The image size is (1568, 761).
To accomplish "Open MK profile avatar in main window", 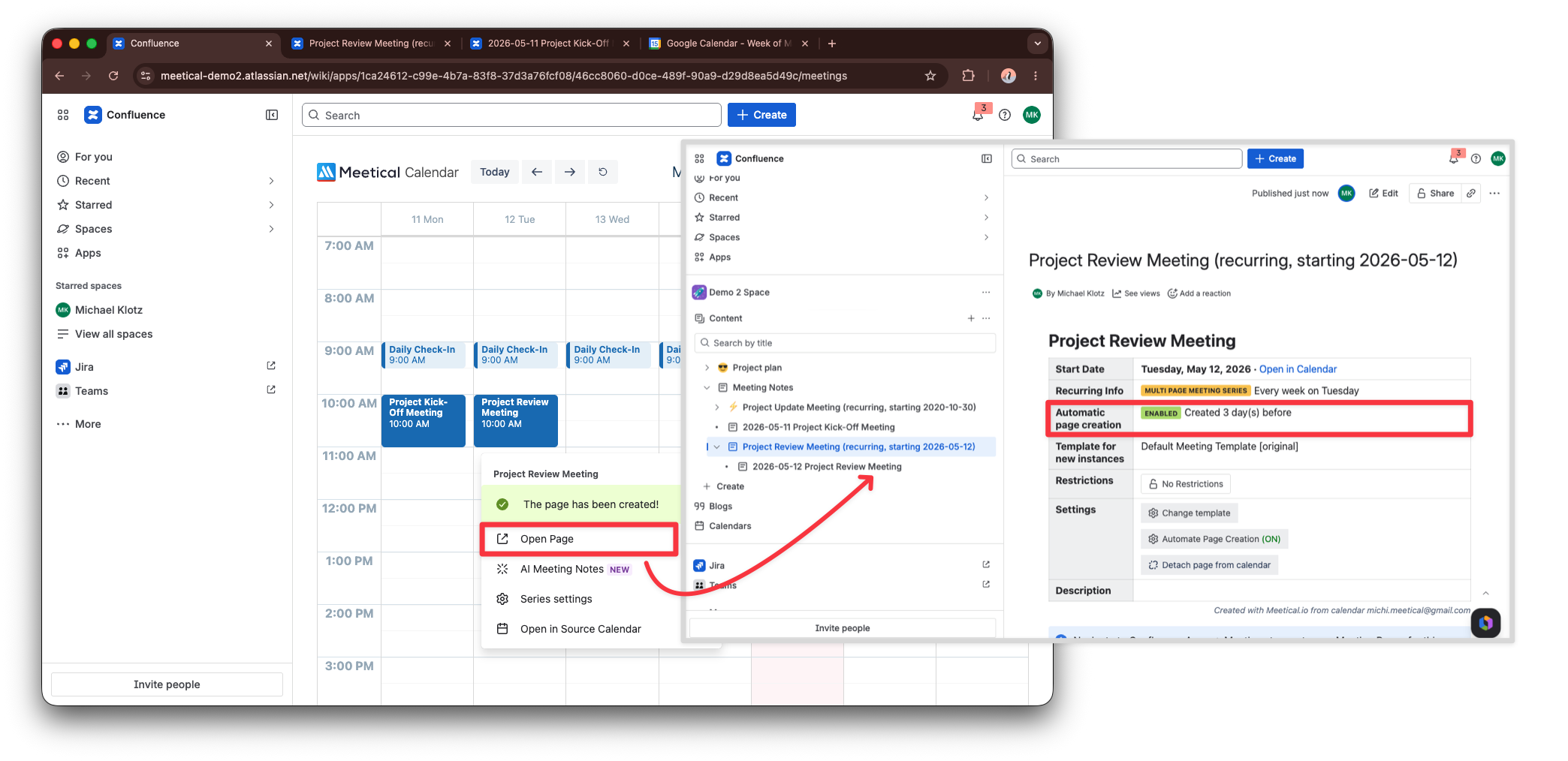I will pos(1032,115).
